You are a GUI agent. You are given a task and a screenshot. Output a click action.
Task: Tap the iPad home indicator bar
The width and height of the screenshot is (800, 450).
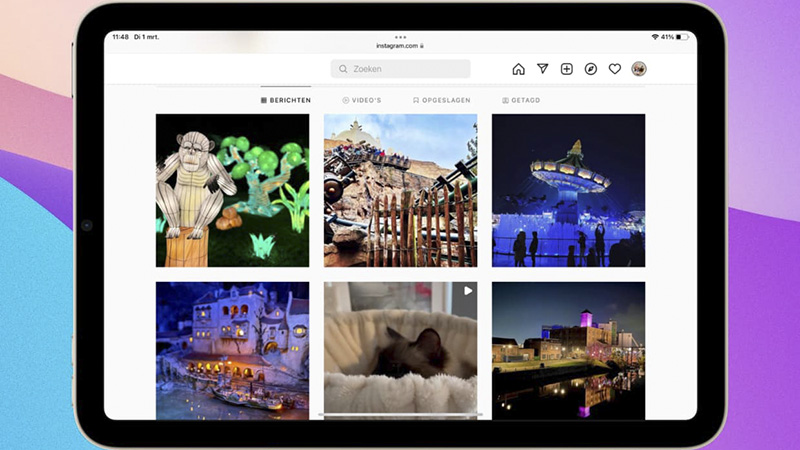point(401,415)
